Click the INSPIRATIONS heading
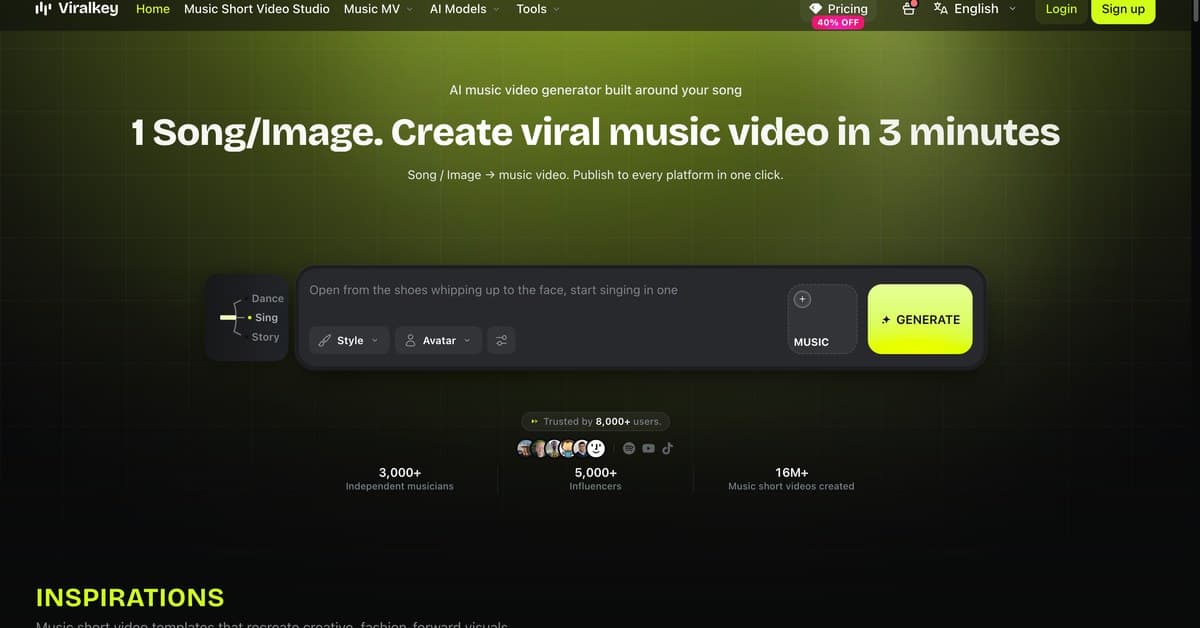This screenshot has width=1200, height=628. click(x=130, y=598)
